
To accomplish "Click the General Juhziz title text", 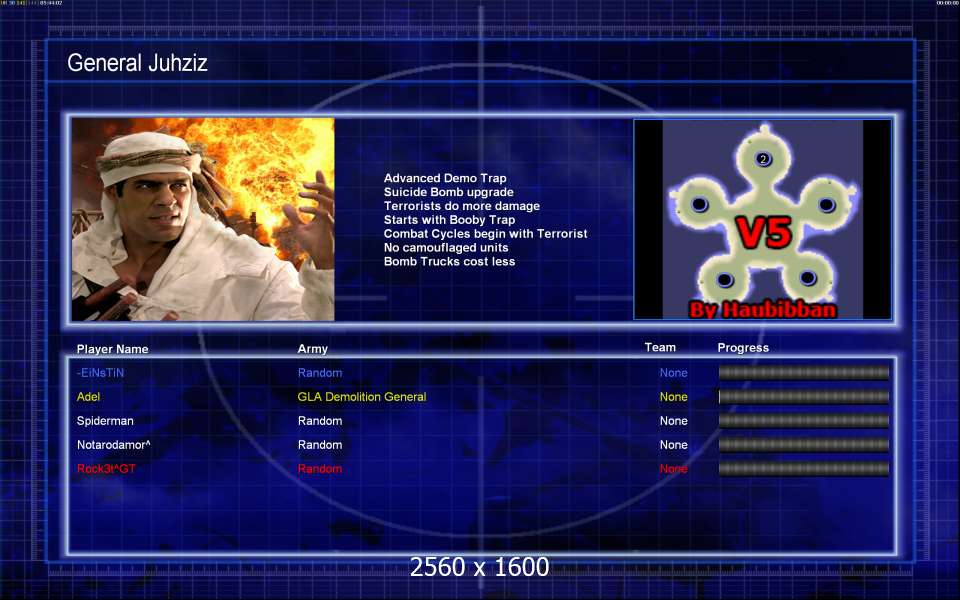I will (x=137, y=62).
